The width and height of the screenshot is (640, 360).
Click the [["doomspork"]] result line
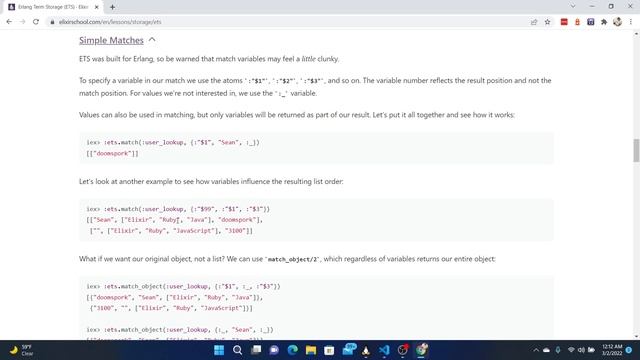[x=112, y=153]
